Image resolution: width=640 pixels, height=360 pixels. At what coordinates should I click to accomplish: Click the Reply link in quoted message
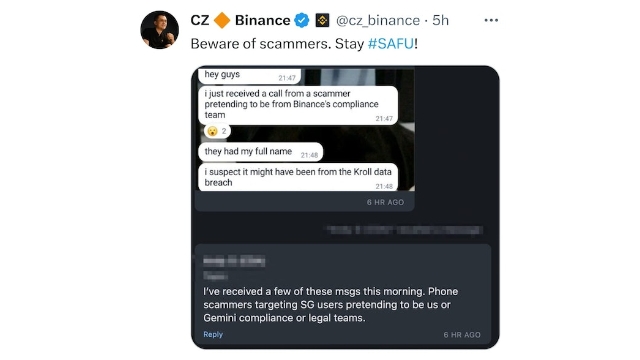[213, 334]
